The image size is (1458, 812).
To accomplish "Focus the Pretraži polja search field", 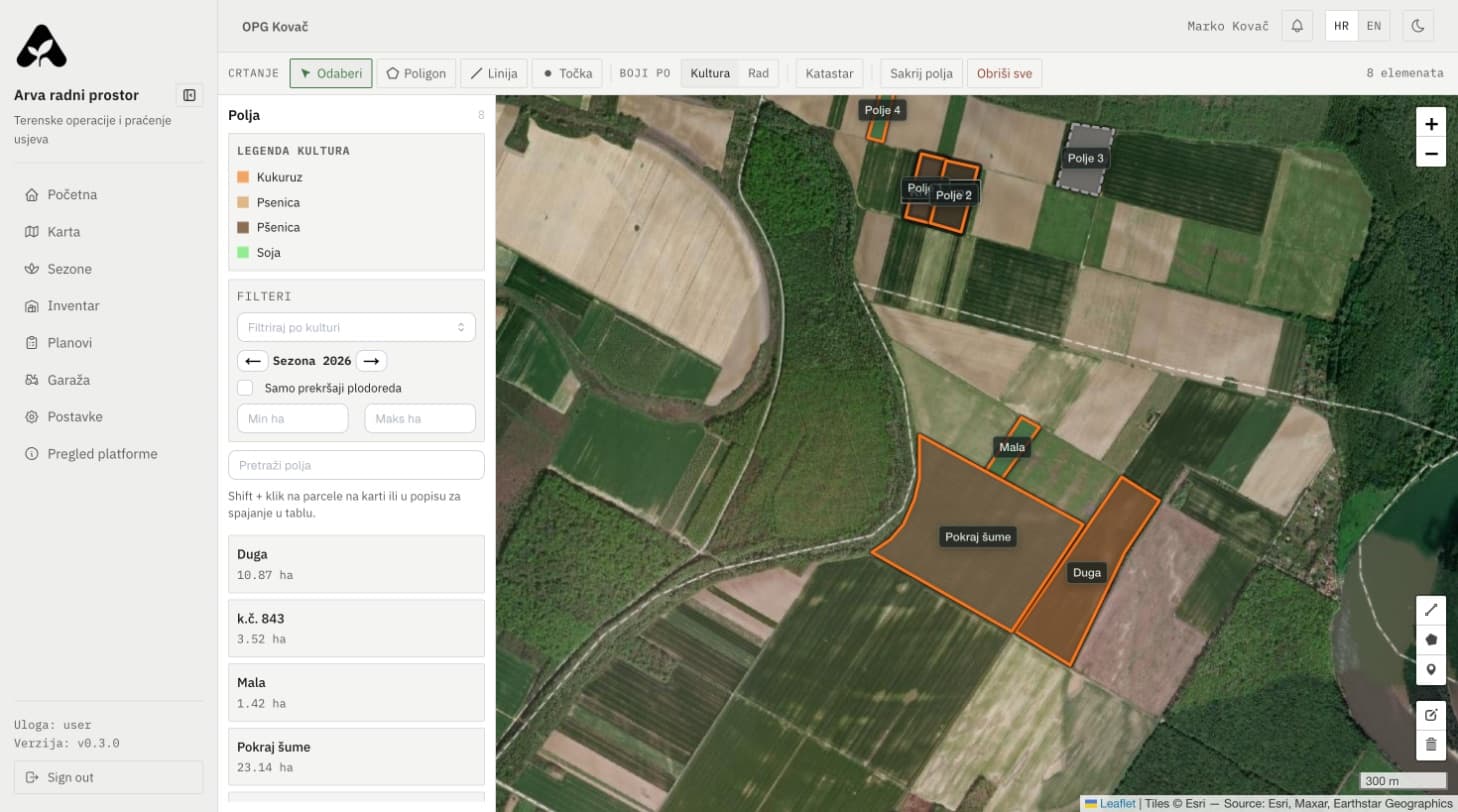I will click(x=356, y=465).
